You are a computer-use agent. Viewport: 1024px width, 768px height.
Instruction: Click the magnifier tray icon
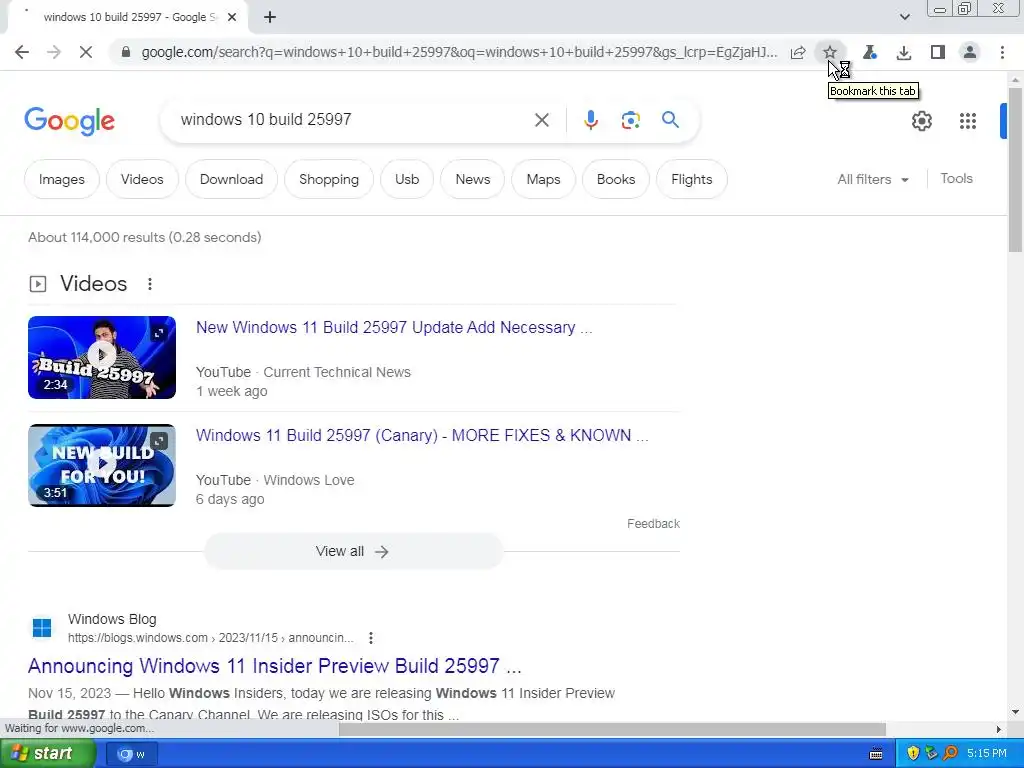tap(950, 754)
